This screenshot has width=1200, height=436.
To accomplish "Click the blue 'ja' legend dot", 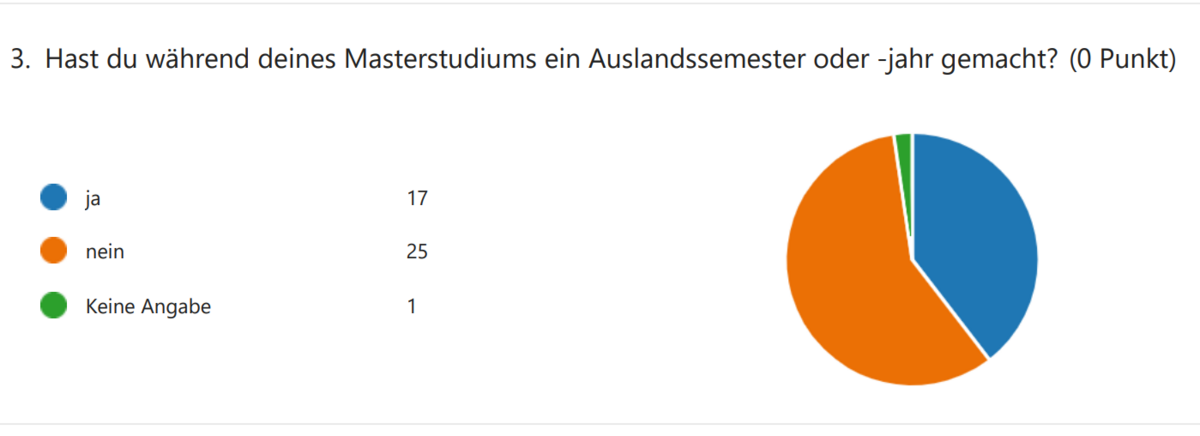I will tap(53, 198).
